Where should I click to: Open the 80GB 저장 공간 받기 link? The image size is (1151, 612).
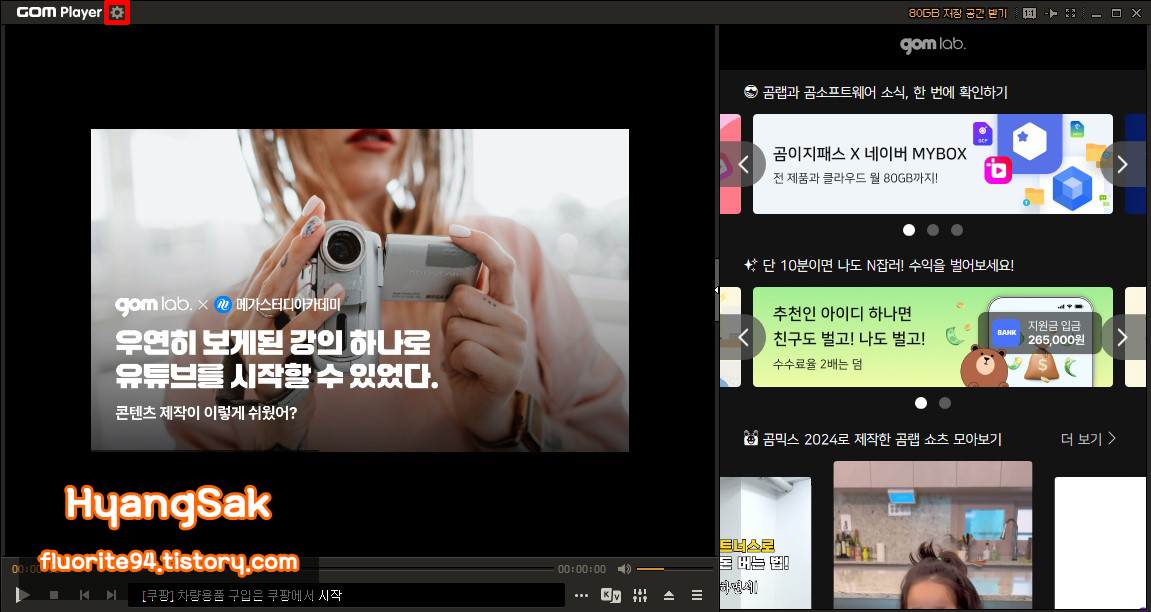click(x=958, y=13)
